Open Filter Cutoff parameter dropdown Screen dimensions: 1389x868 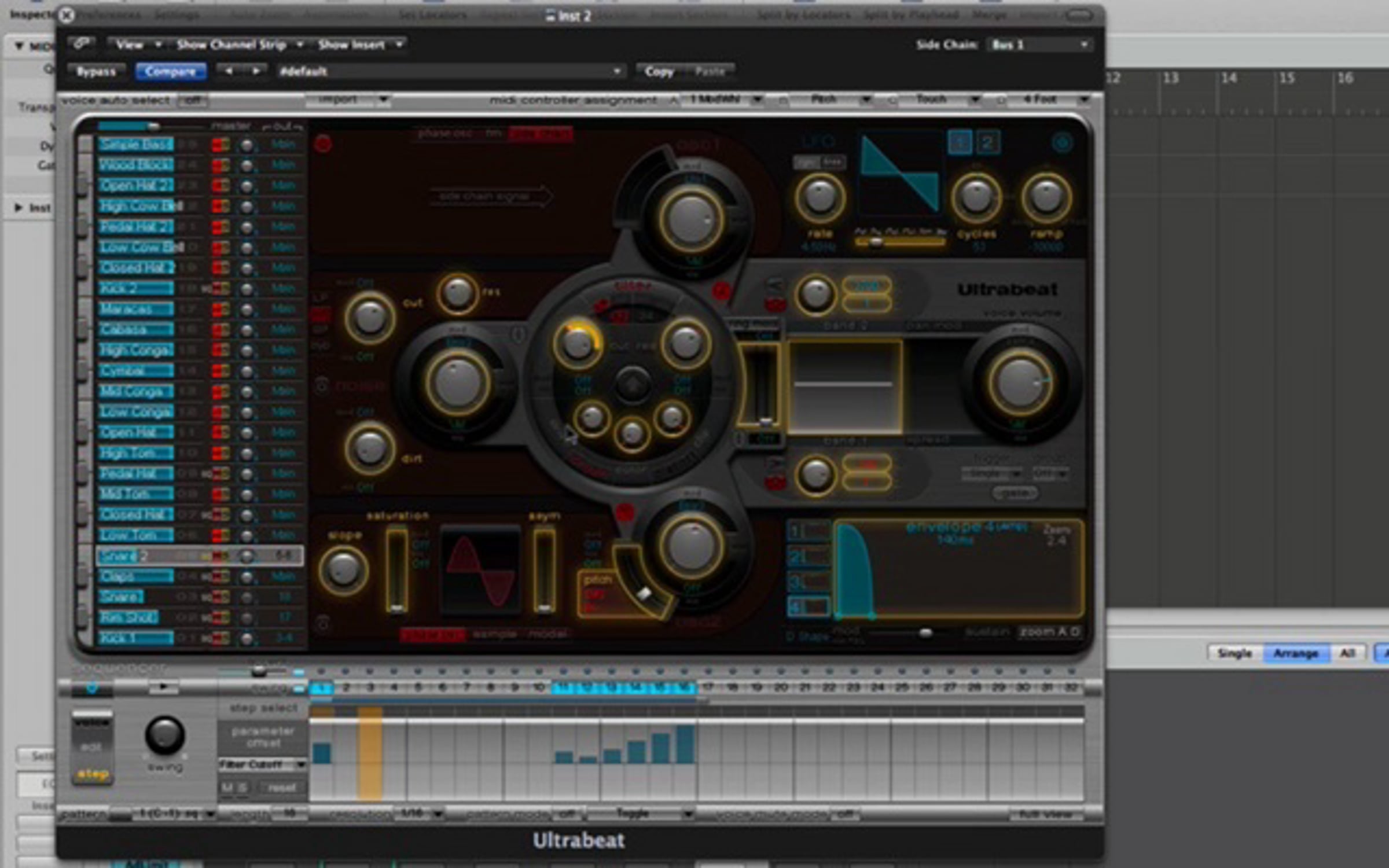pyautogui.click(x=262, y=764)
